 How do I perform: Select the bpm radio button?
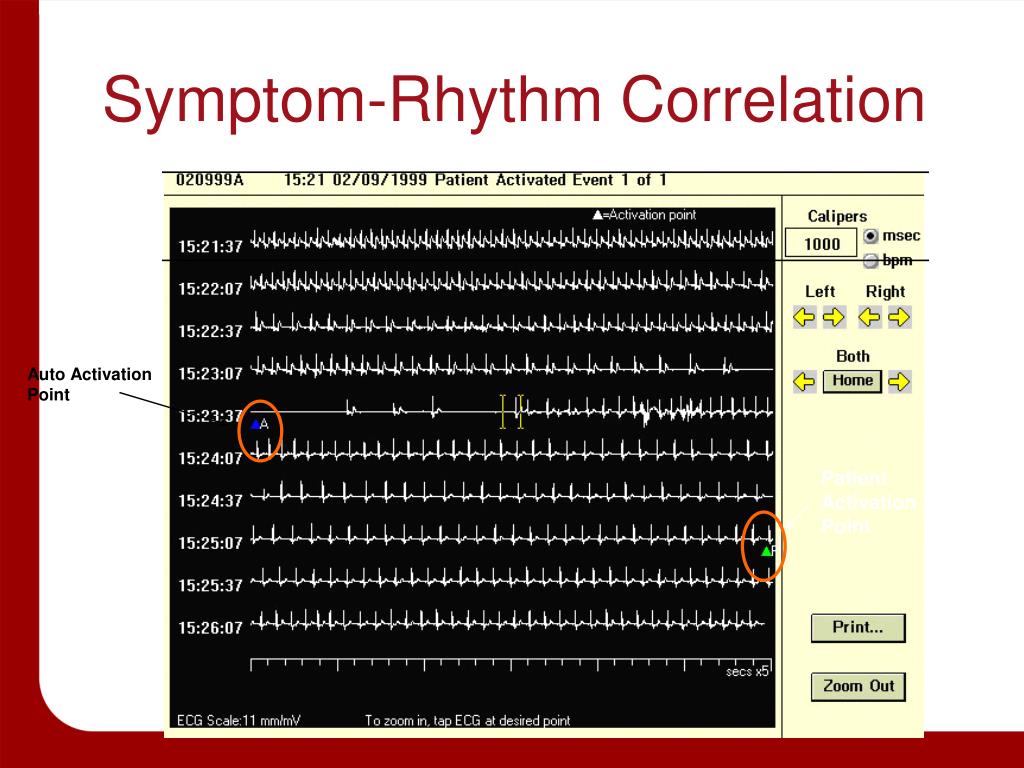pyautogui.click(x=871, y=261)
